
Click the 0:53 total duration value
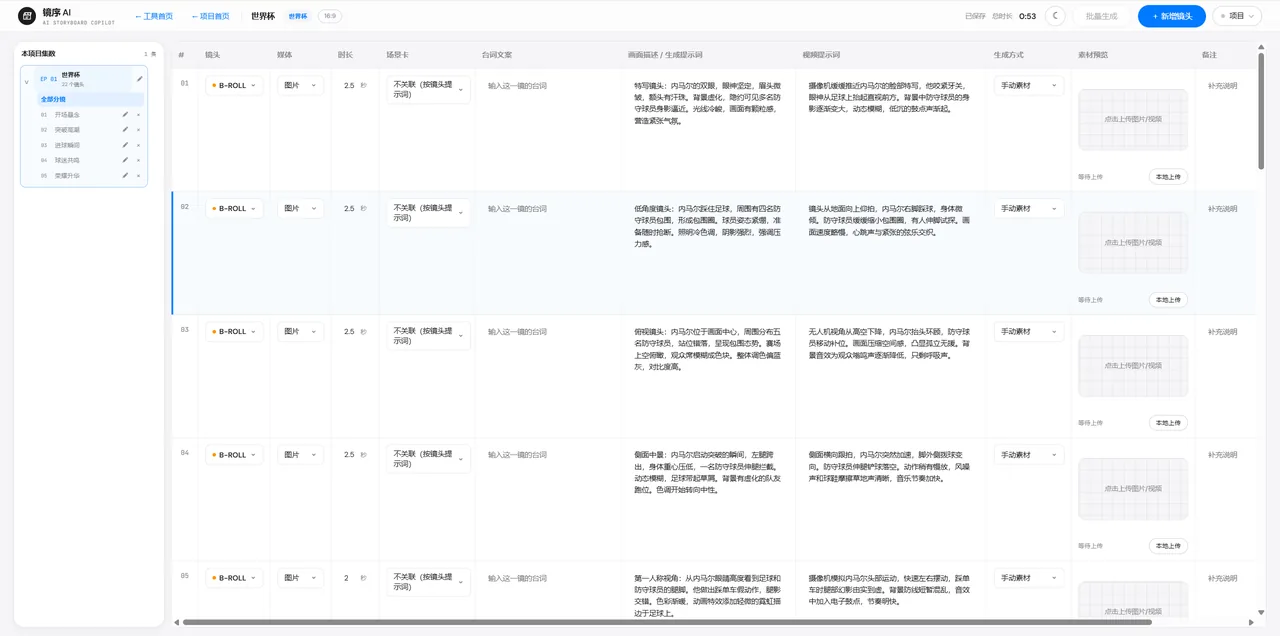point(1027,16)
